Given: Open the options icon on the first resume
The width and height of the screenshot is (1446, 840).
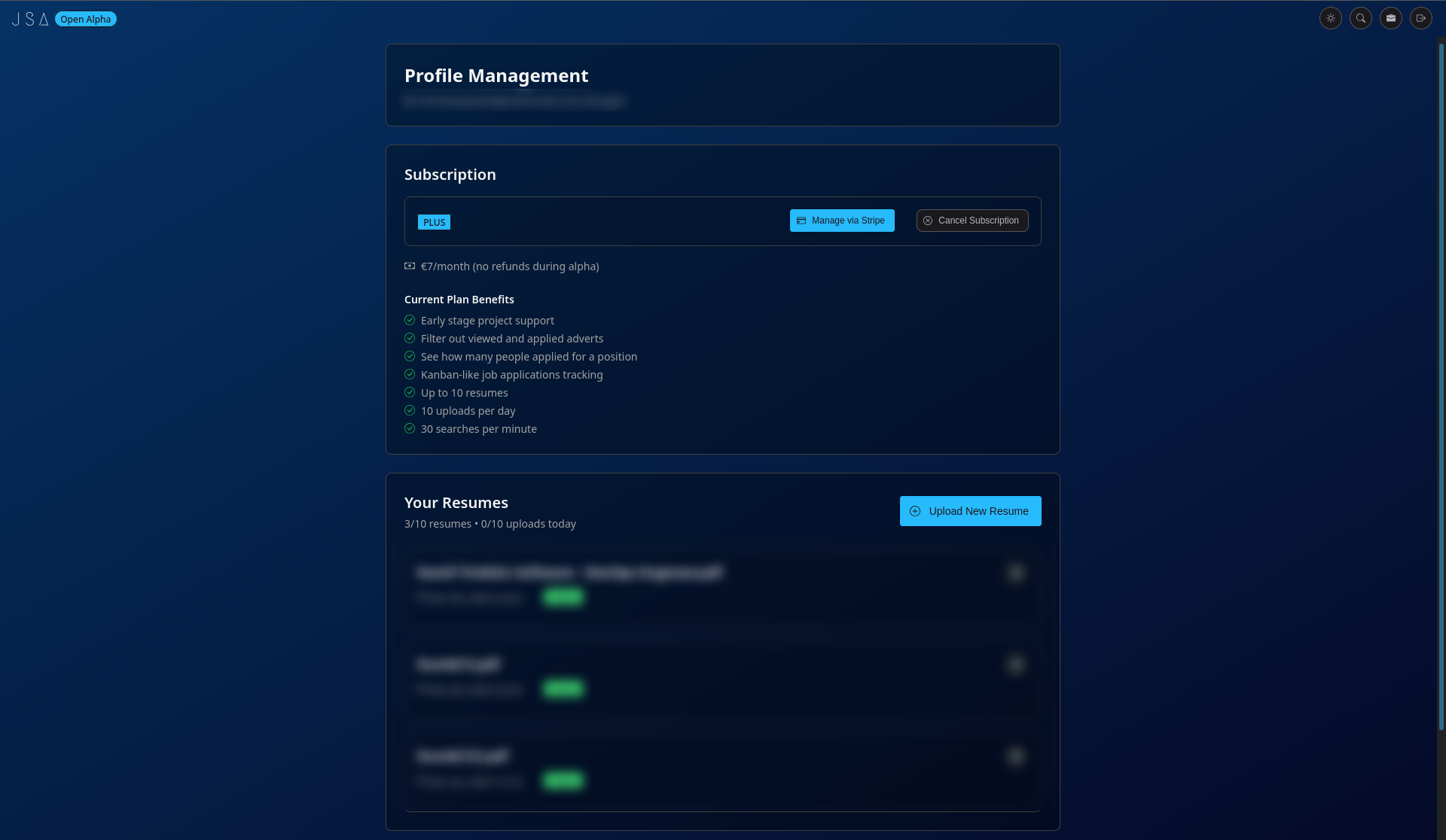Looking at the screenshot, I should pos(1016,573).
